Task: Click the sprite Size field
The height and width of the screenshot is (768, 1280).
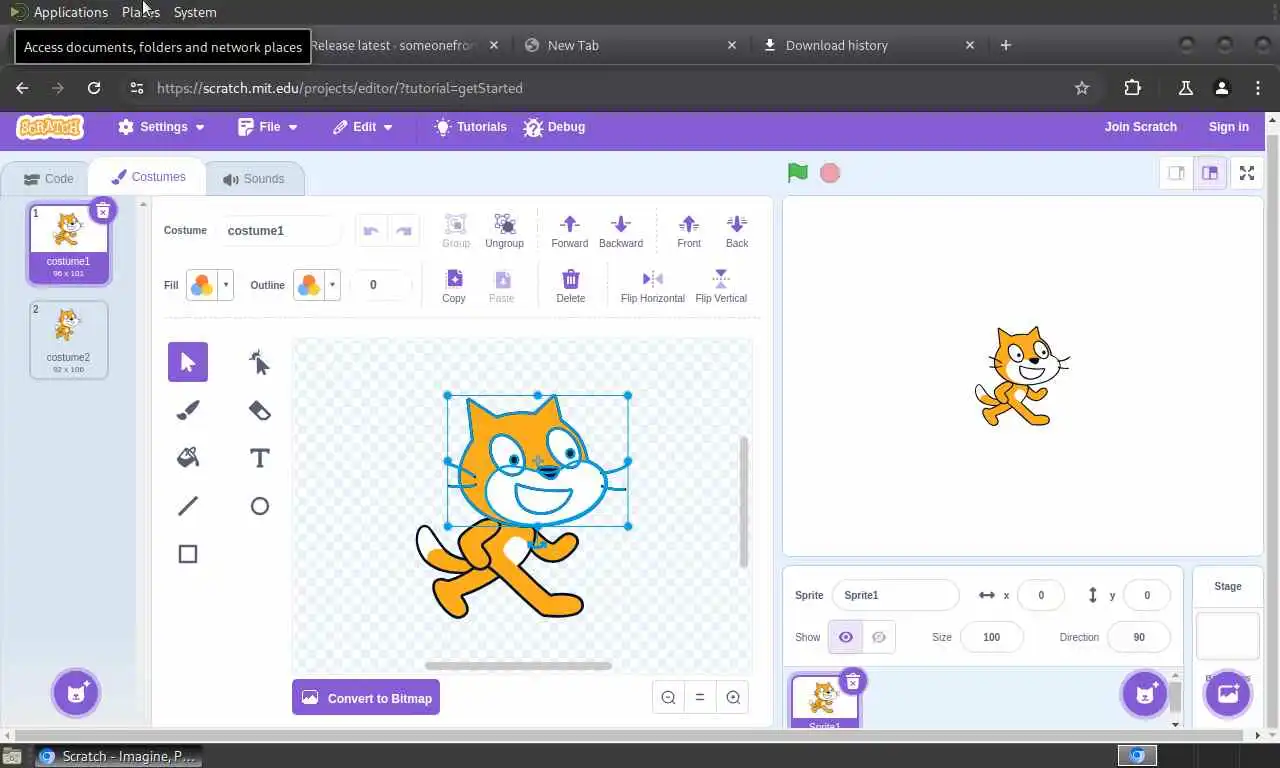Action: click(992, 637)
